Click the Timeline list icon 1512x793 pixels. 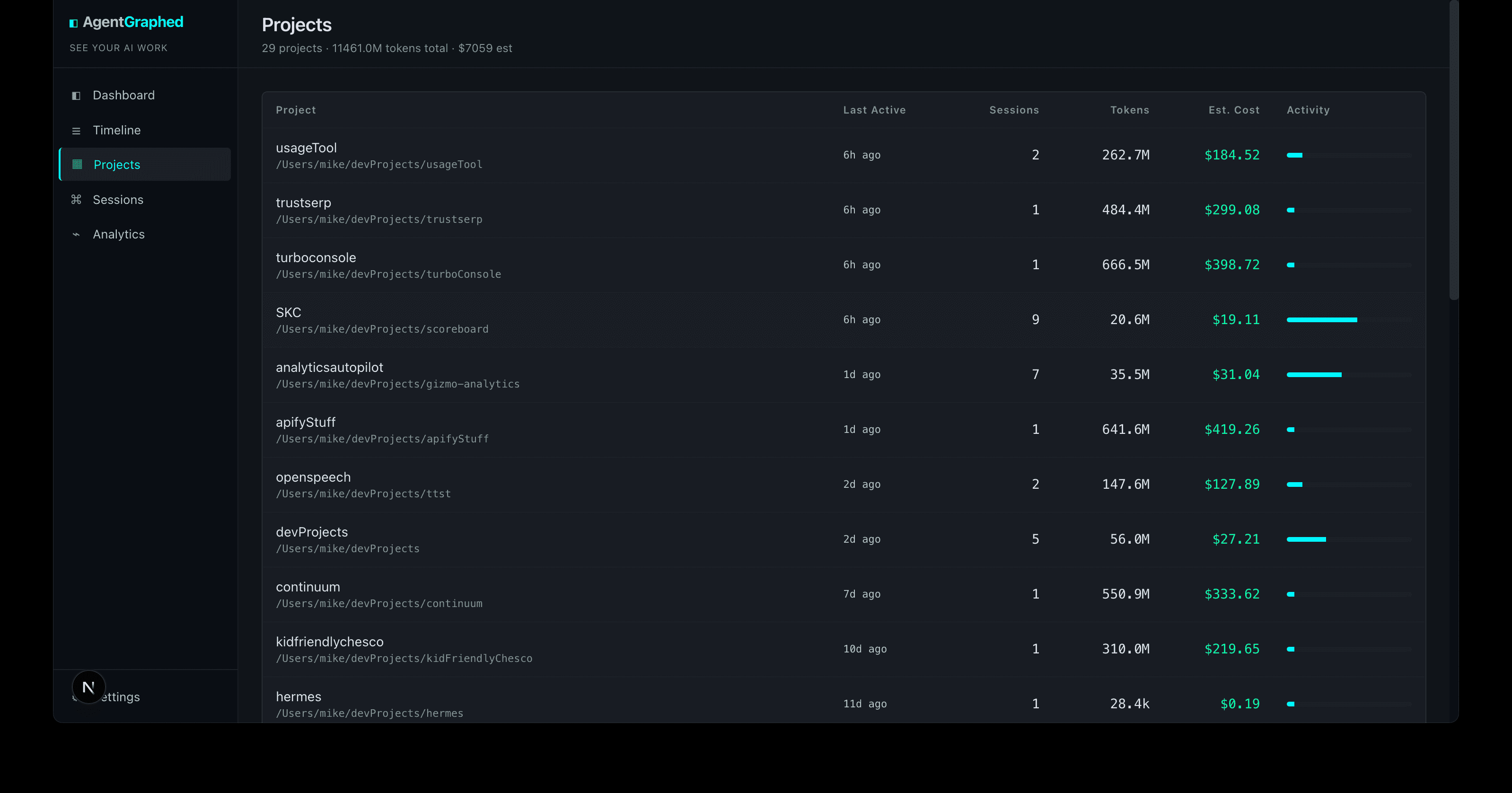click(x=76, y=131)
